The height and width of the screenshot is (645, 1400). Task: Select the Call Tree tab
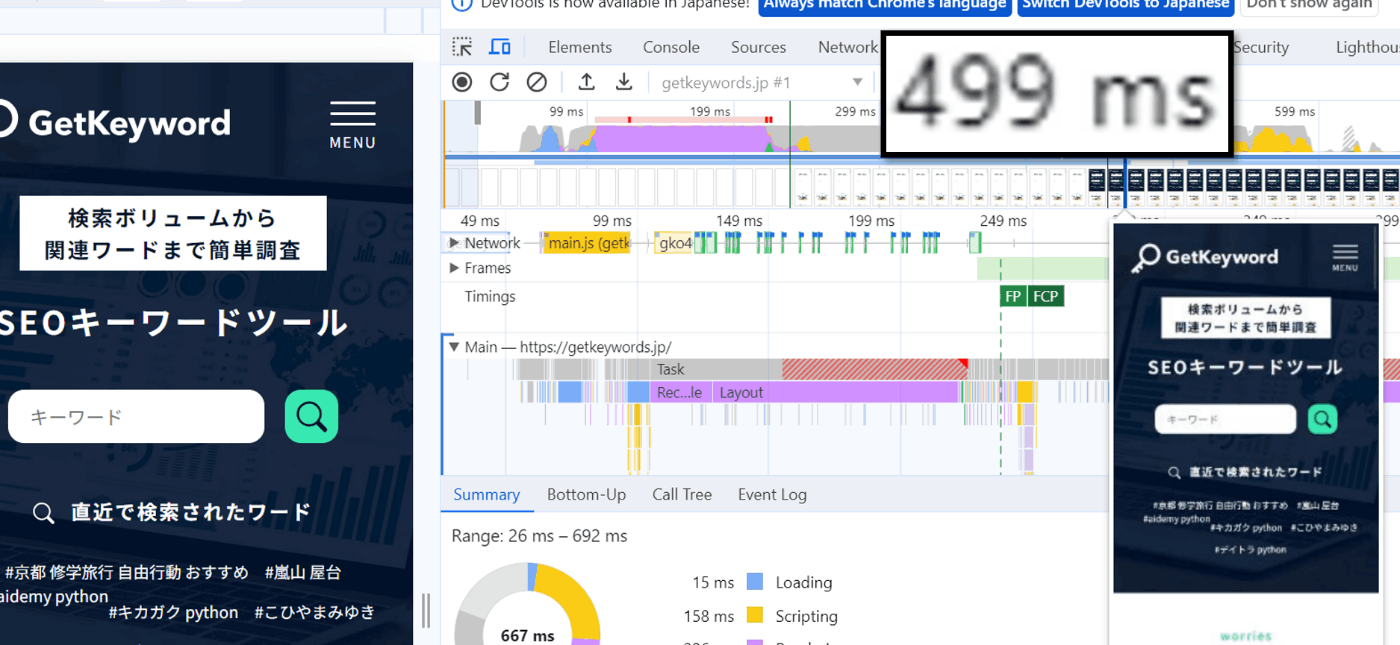tap(682, 494)
